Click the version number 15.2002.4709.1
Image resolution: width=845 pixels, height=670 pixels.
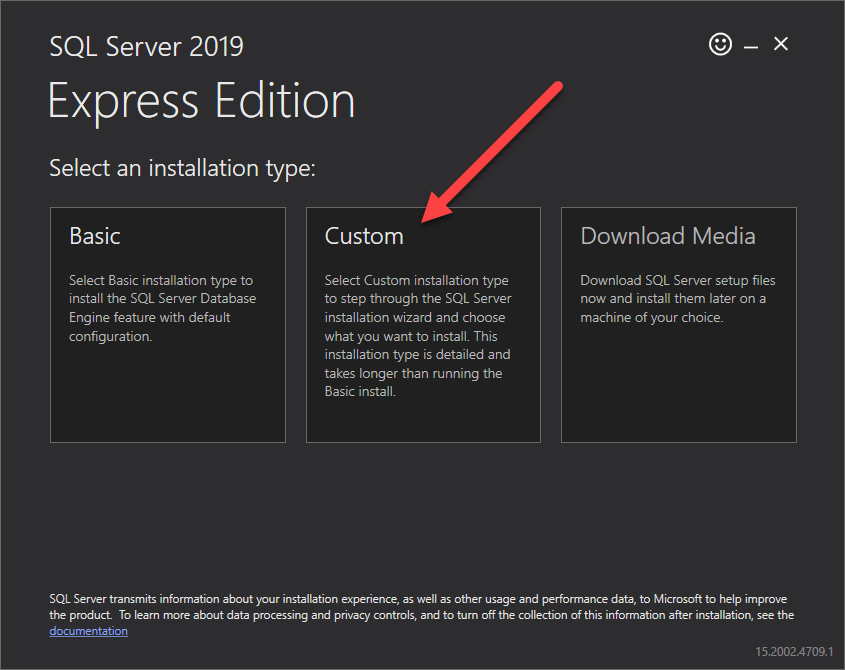[794, 652]
